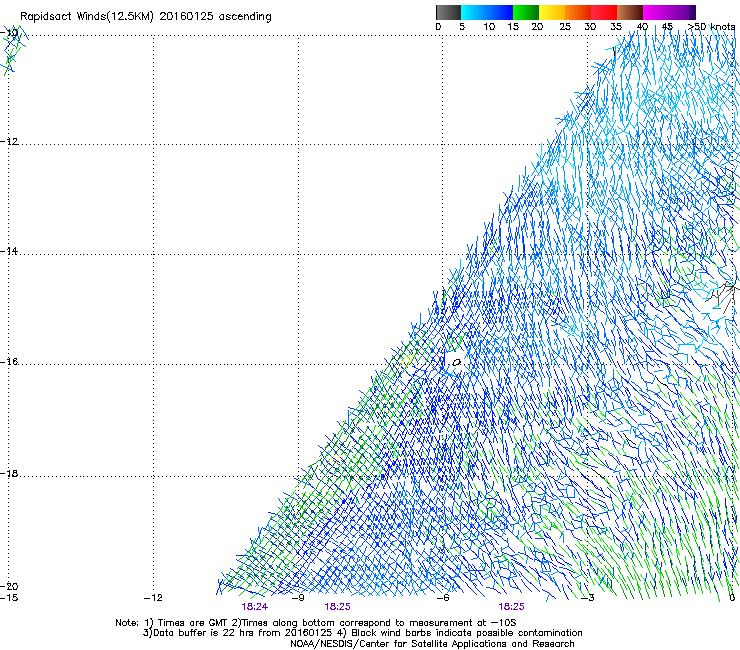This screenshot has width=740, height=650.
Task: Click the -16 latitude axis label
Action: [x=9, y=362]
